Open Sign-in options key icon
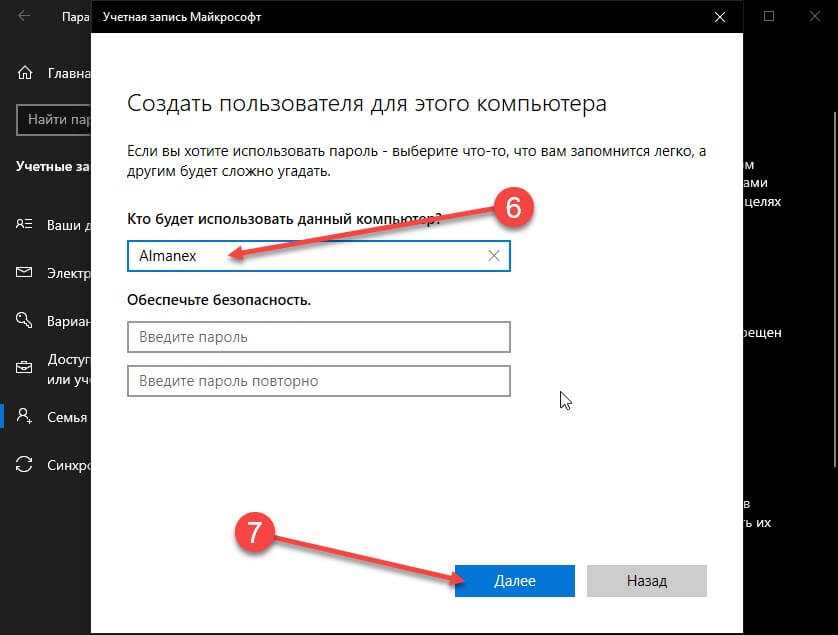 coord(24,320)
